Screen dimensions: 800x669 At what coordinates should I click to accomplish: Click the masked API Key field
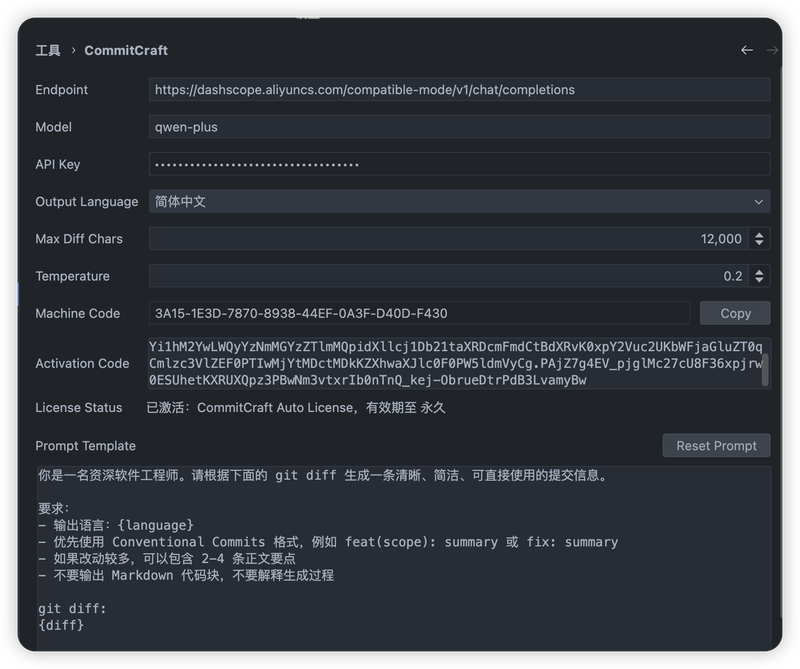[x=459, y=164]
